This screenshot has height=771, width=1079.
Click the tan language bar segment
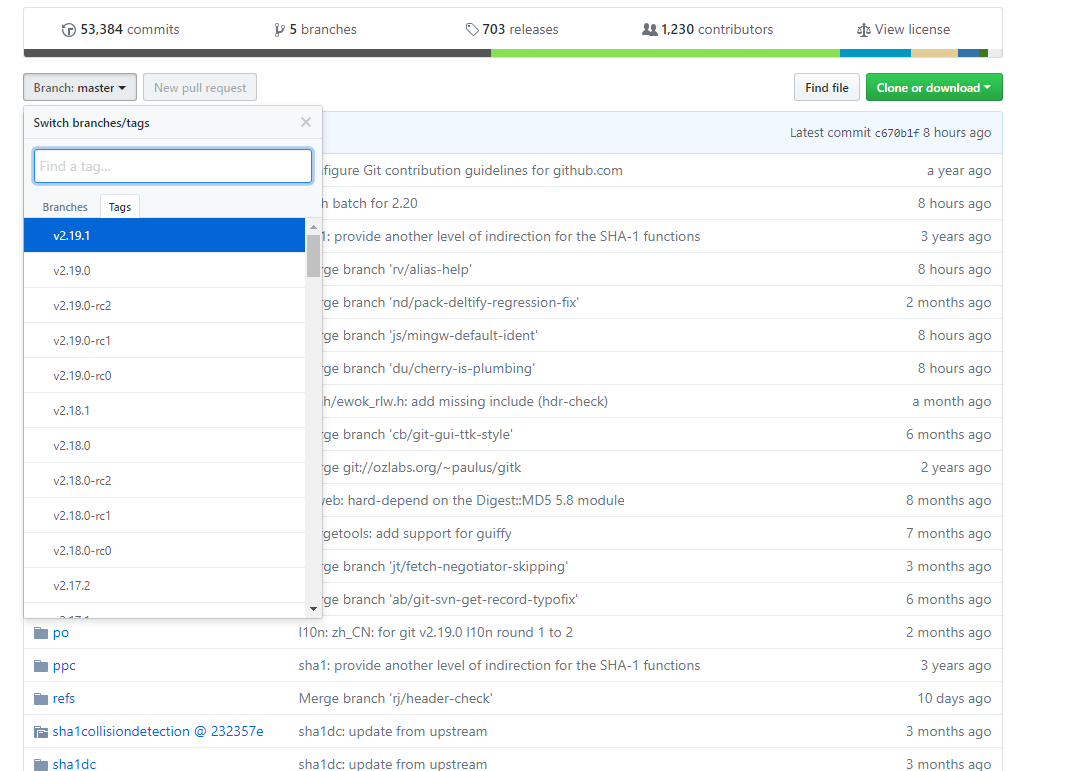point(934,53)
